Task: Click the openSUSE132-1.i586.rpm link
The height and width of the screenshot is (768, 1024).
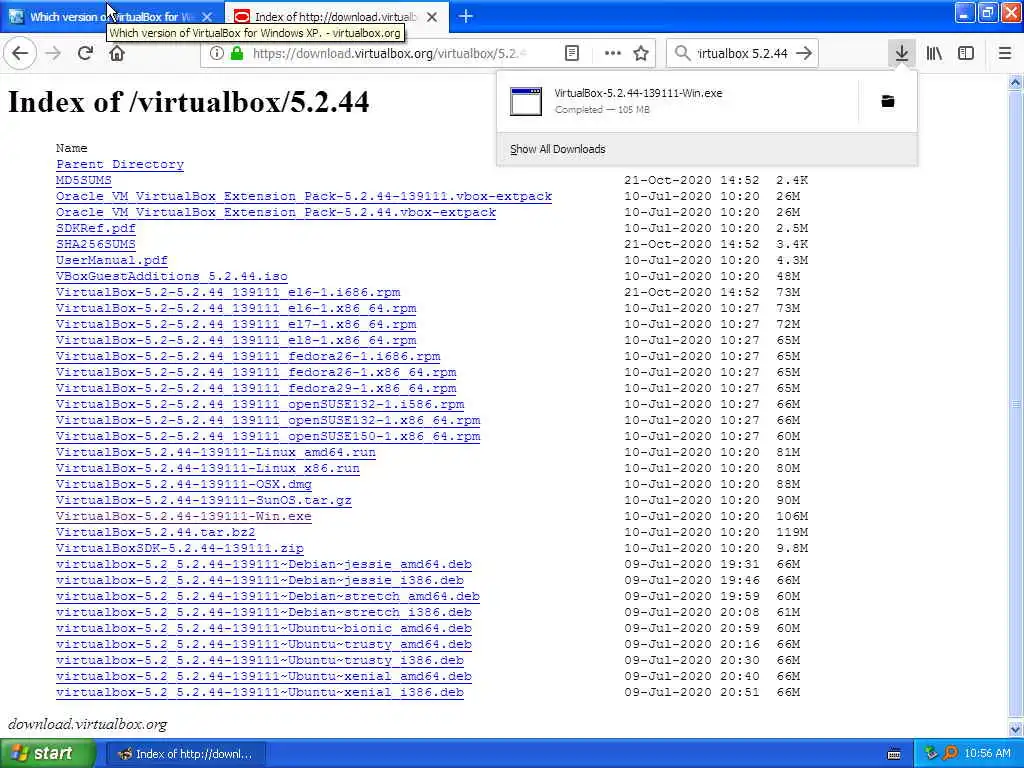Action: 260,404
